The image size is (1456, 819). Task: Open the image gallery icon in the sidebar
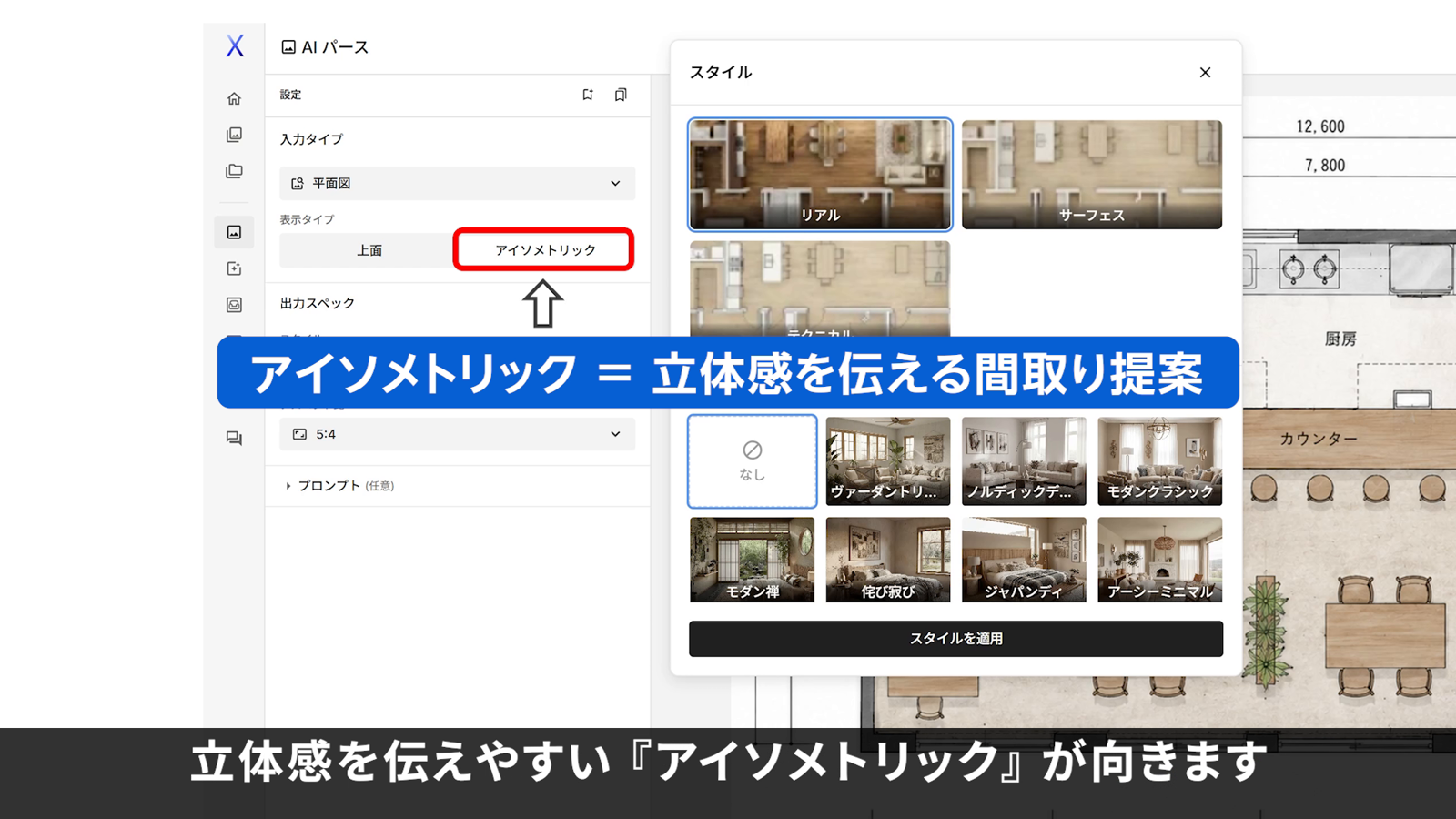(234, 135)
